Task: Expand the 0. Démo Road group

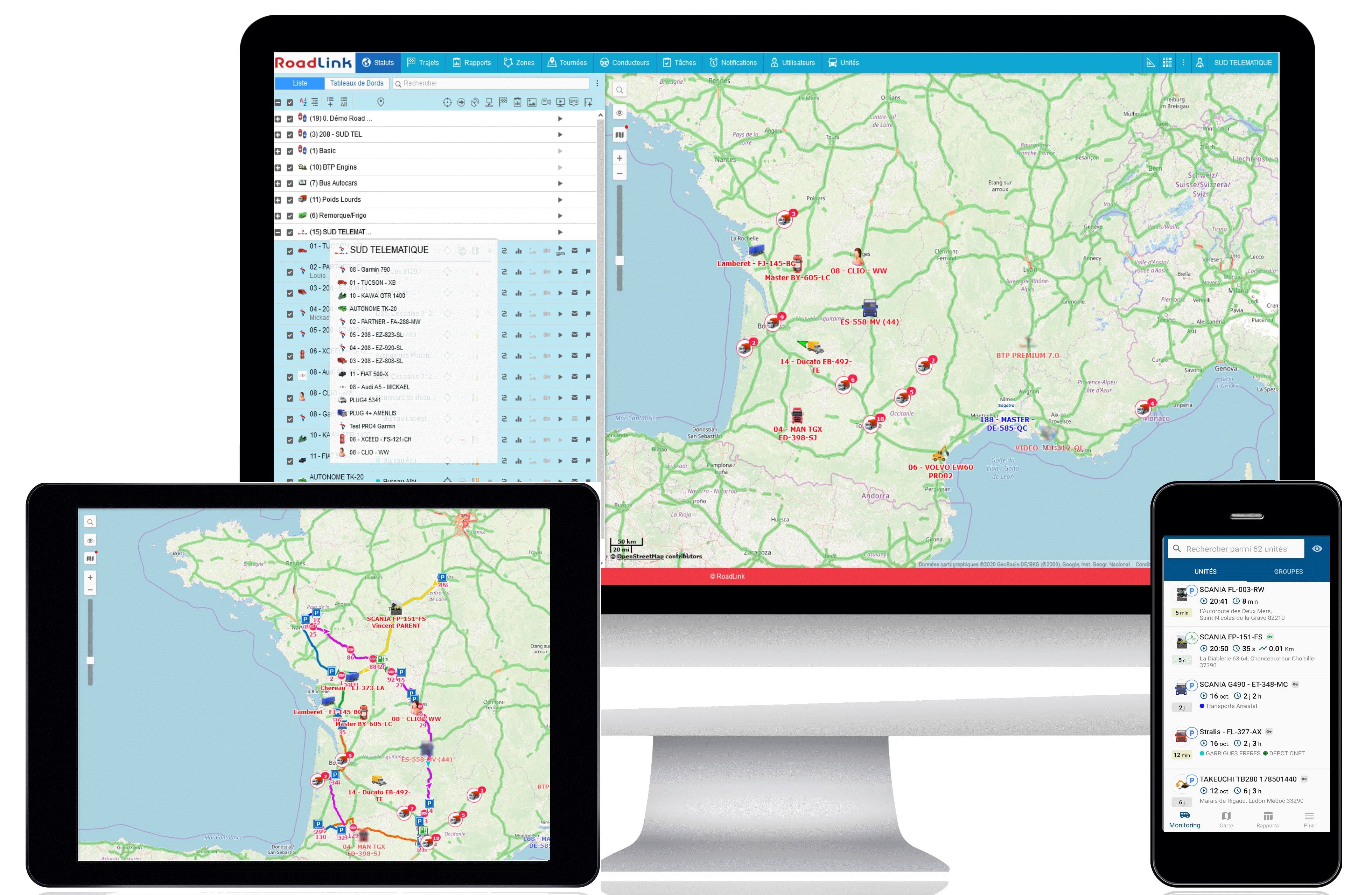Action: (x=277, y=119)
